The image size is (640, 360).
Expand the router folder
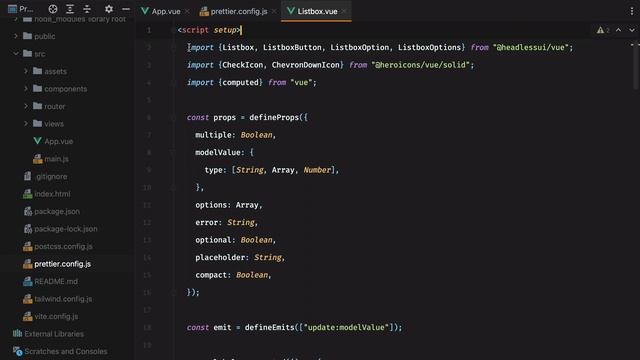(26, 106)
